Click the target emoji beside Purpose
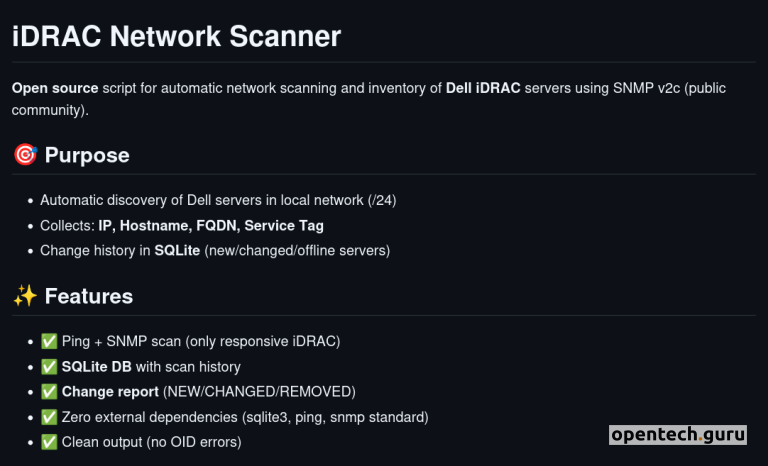 tap(25, 155)
